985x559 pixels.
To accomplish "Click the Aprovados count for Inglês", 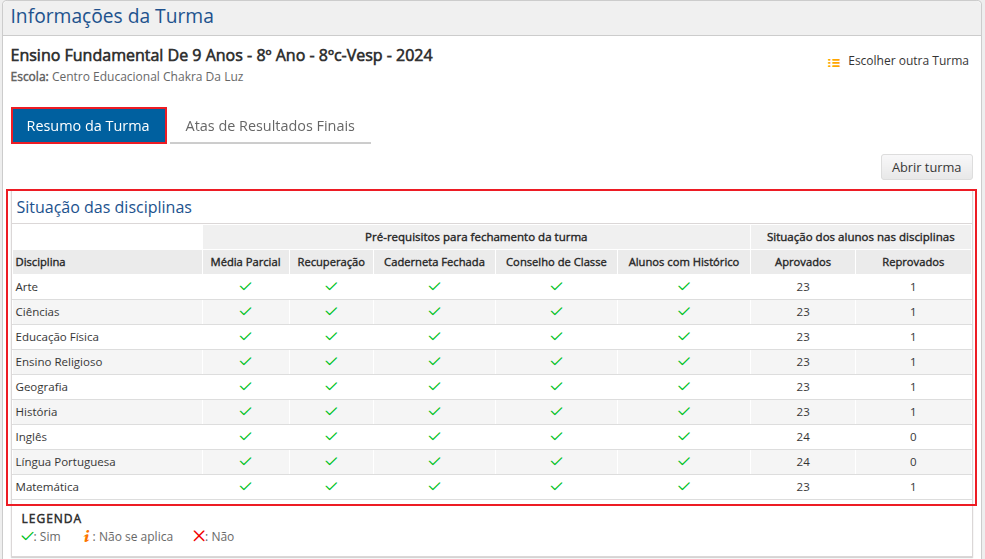I will tap(803, 437).
